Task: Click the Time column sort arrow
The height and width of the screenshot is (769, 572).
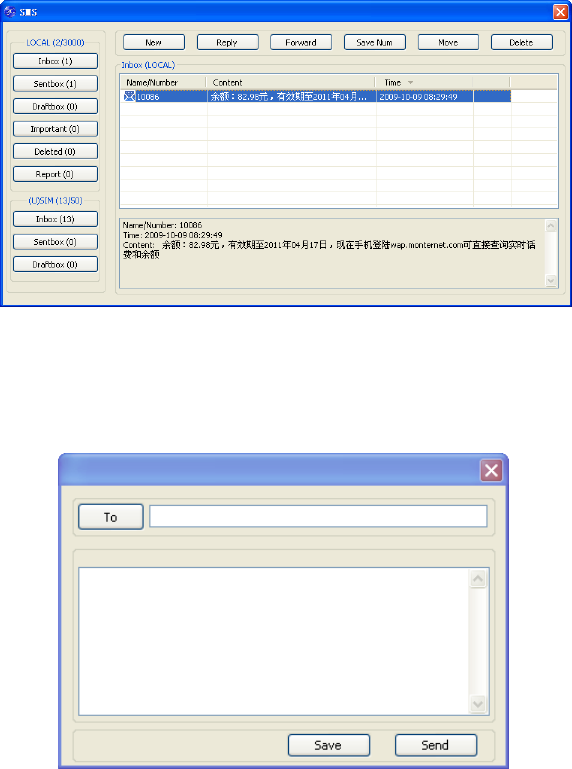Action: click(410, 82)
